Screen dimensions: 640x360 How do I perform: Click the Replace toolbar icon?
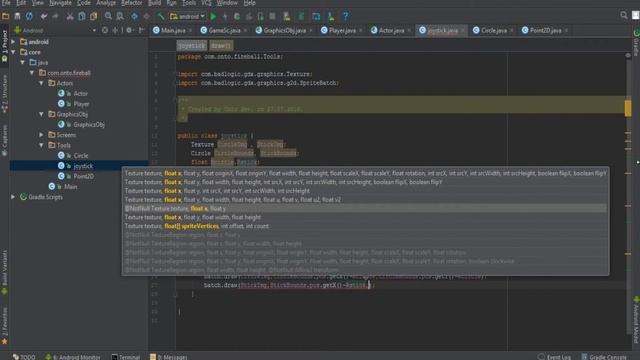click(120, 16)
